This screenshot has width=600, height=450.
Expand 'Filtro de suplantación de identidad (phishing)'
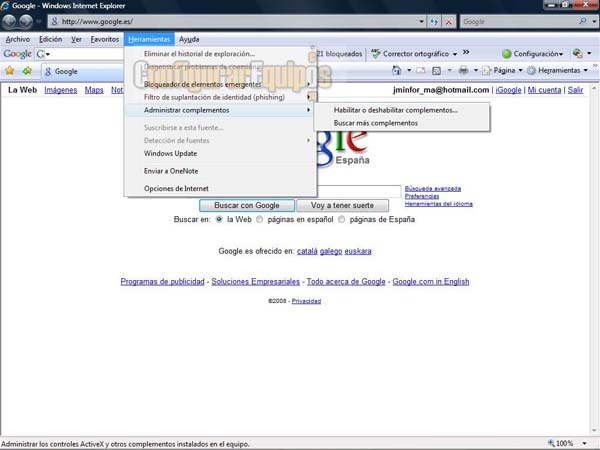(220, 97)
